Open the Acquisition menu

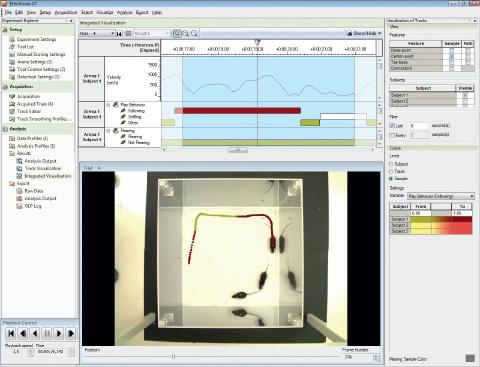[x=66, y=12]
